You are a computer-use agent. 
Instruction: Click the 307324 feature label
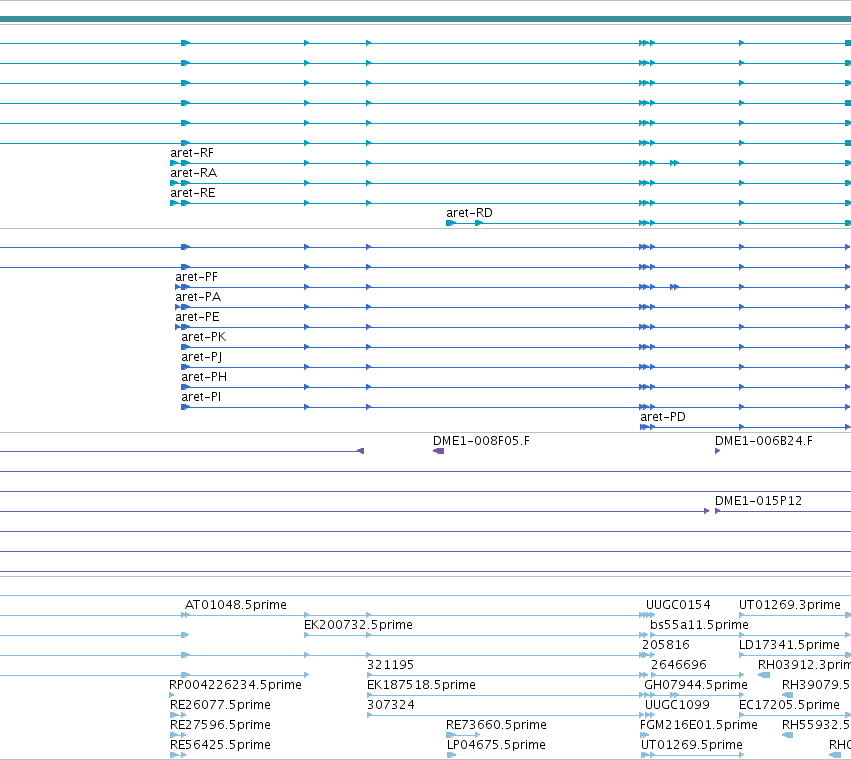390,705
